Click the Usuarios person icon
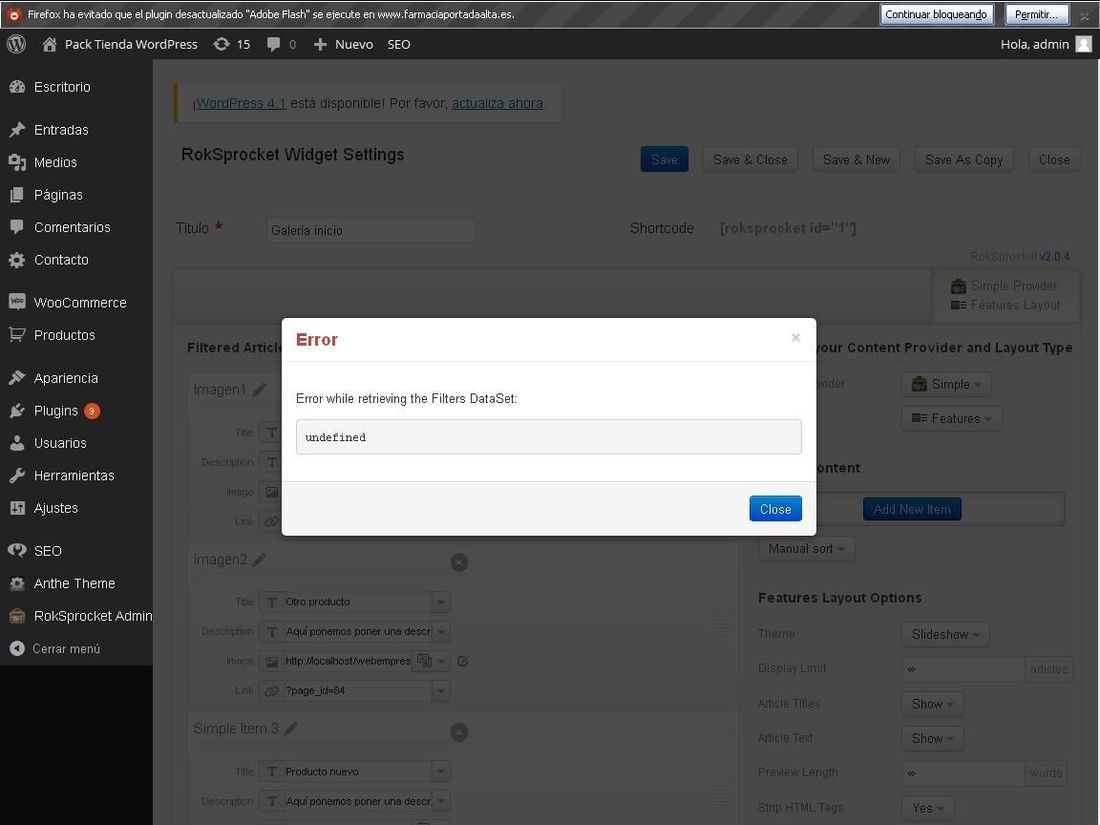Image resolution: width=1100 pixels, height=825 pixels. point(17,443)
